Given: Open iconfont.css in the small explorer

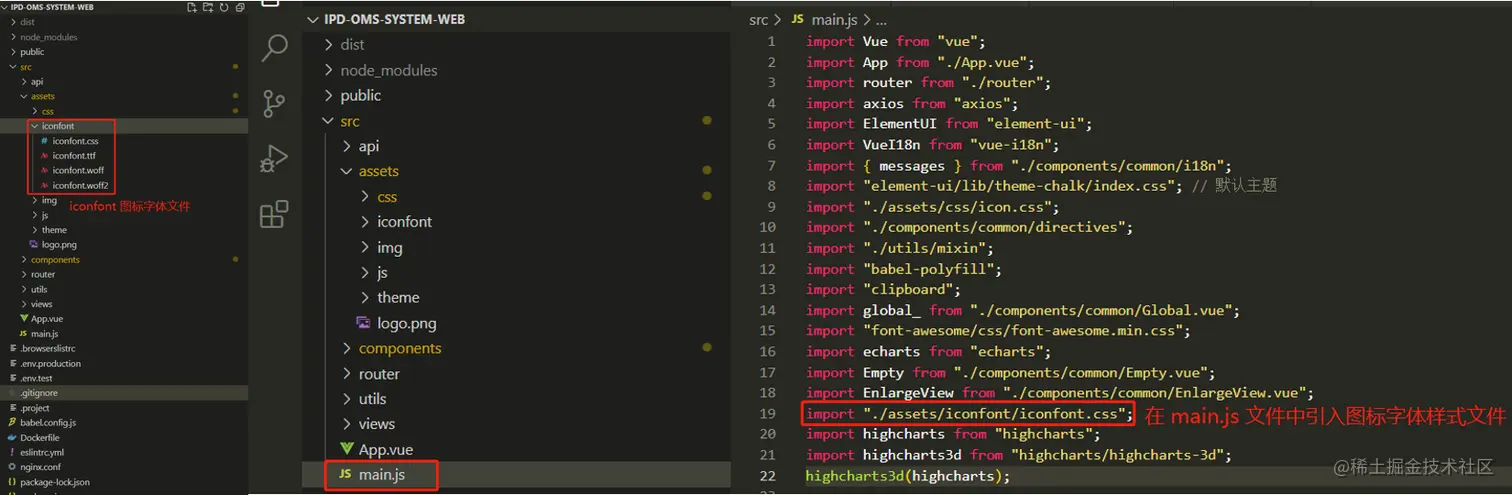Looking at the screenshot, I should click(74, 141).
